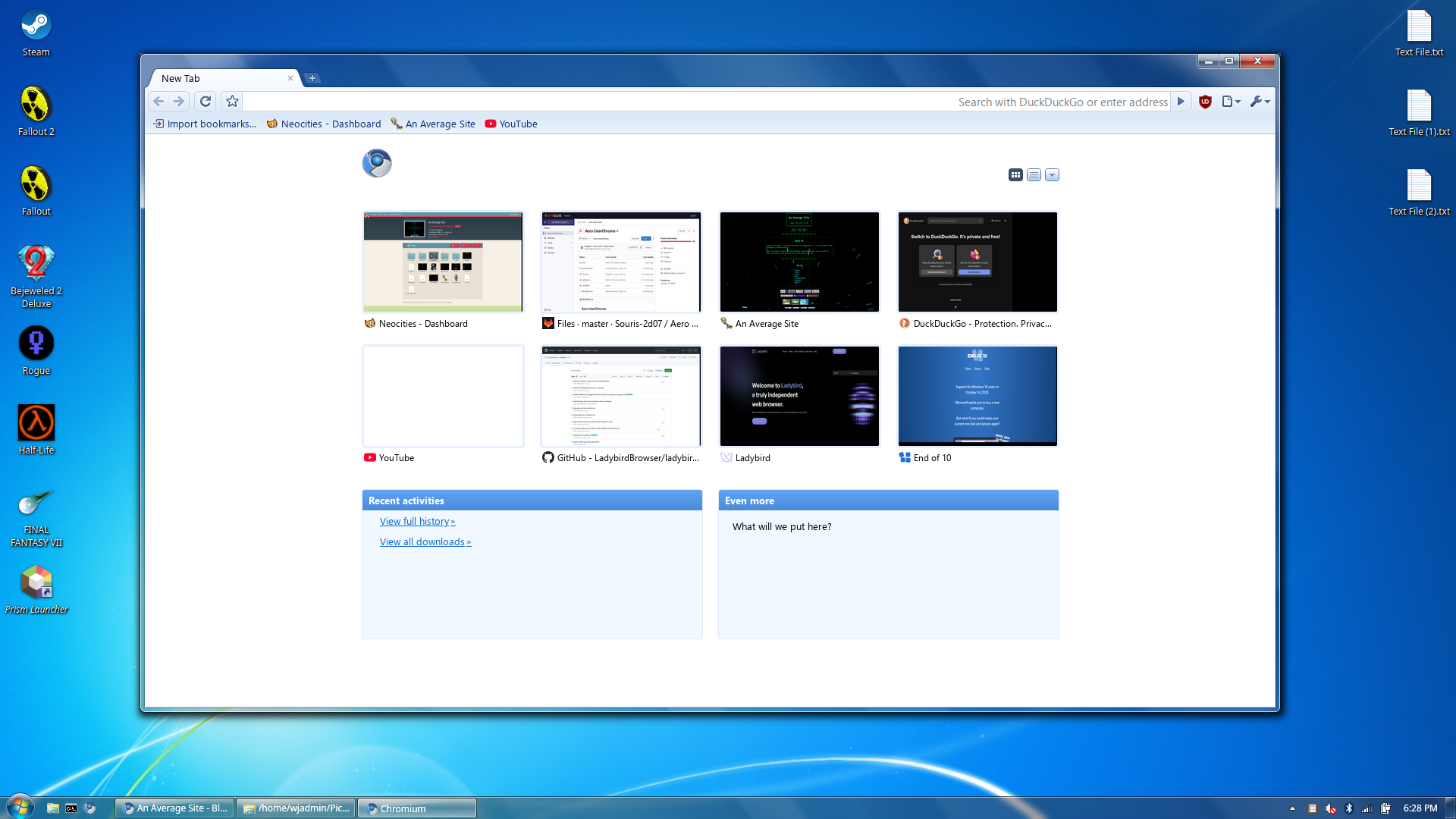
Task: Switch to list view of sites
Action: [1034, 175]
